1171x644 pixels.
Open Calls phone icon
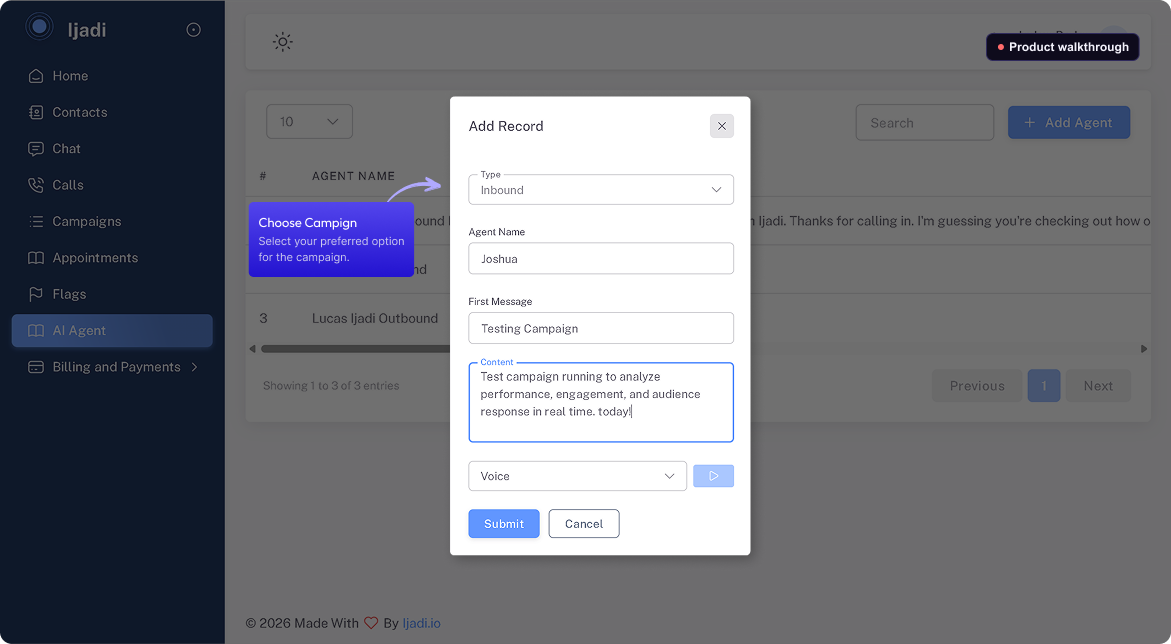tap(35, 185)
